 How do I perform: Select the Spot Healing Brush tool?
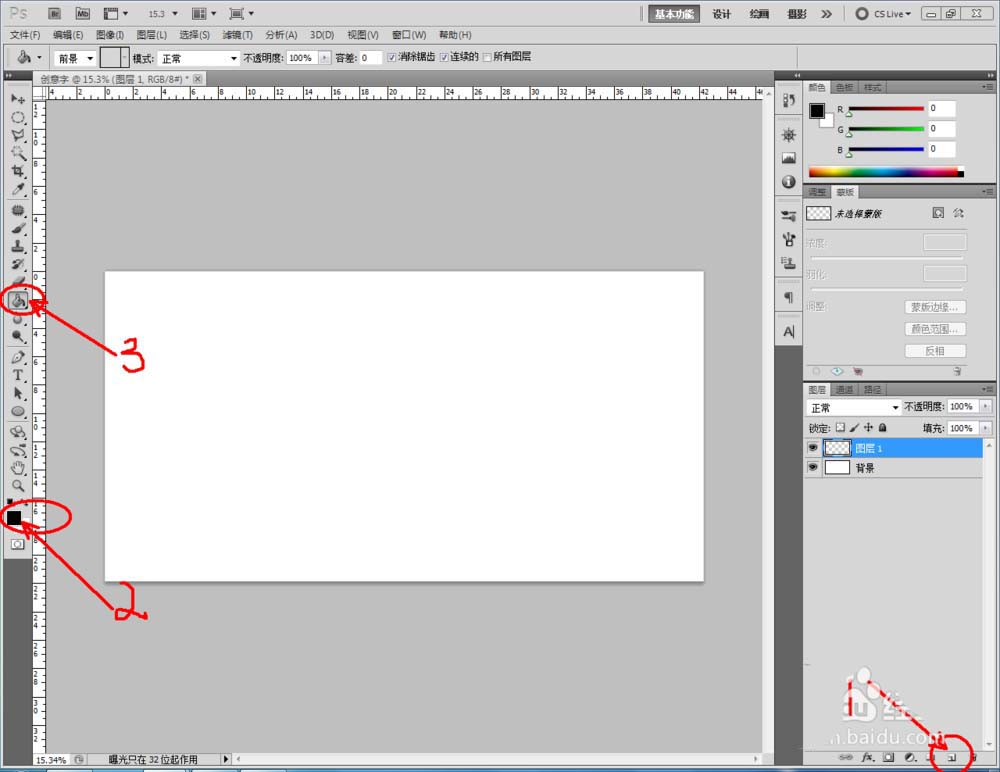coord(18,210)
